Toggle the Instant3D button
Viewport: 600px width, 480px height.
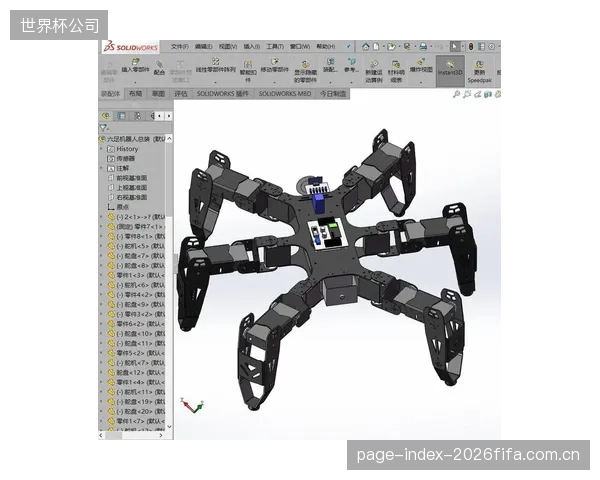coord(450,71)
